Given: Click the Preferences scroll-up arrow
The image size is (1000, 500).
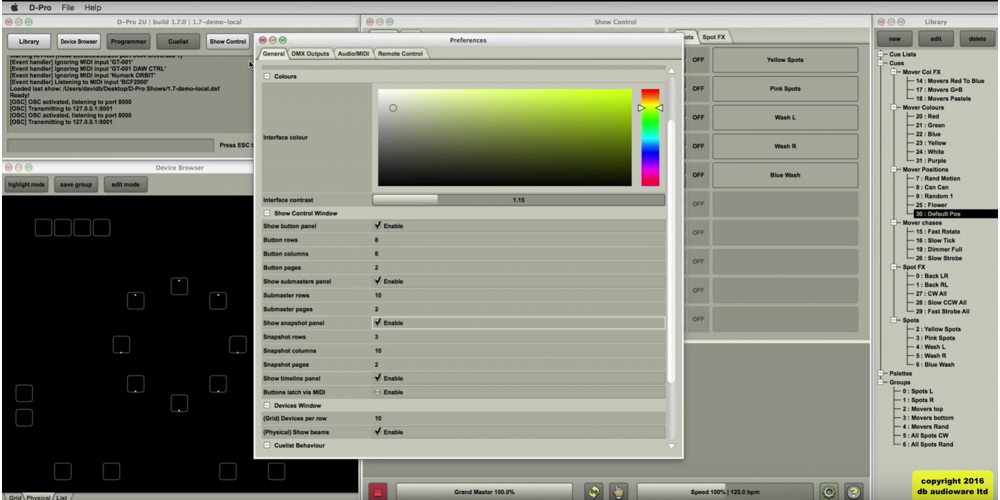Looking at the screenshot, I should tap(671, 71).
